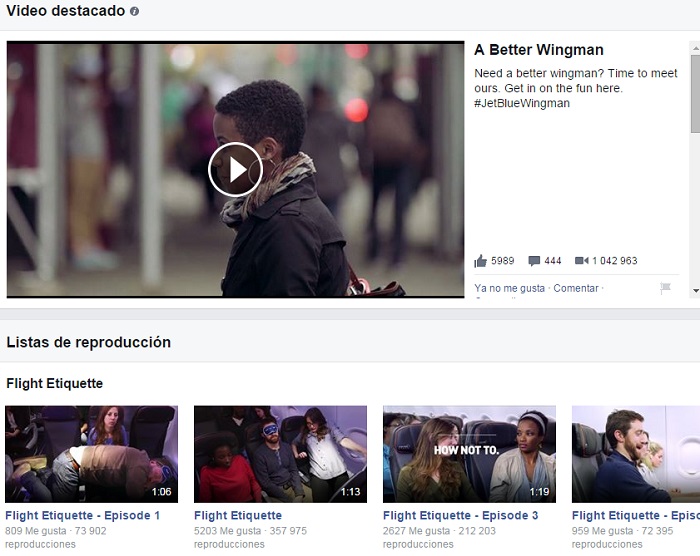
Task: Open the #JetBlueWingman hashtag
Action: [x=521, y=103]
